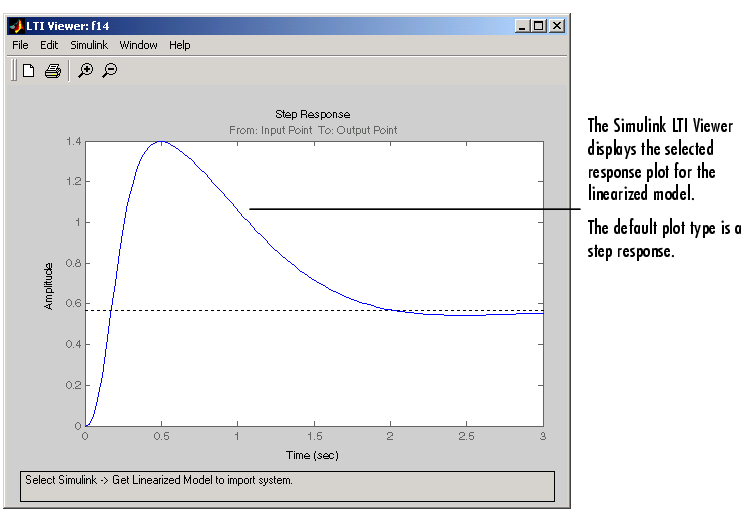Select the Zoom In magnifier tool
Viewport: 747px width, 512px height.
86,70
